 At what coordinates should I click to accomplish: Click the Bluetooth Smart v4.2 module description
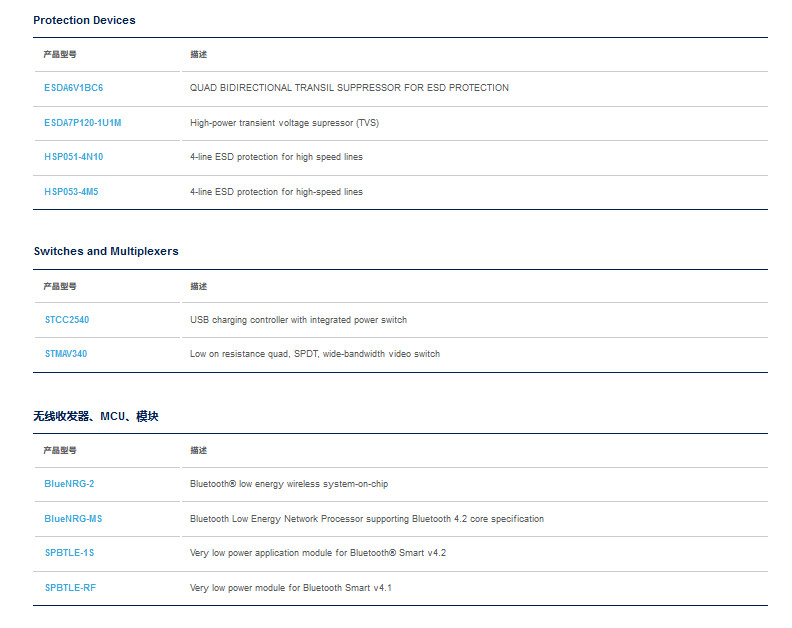tap(318, 553)
